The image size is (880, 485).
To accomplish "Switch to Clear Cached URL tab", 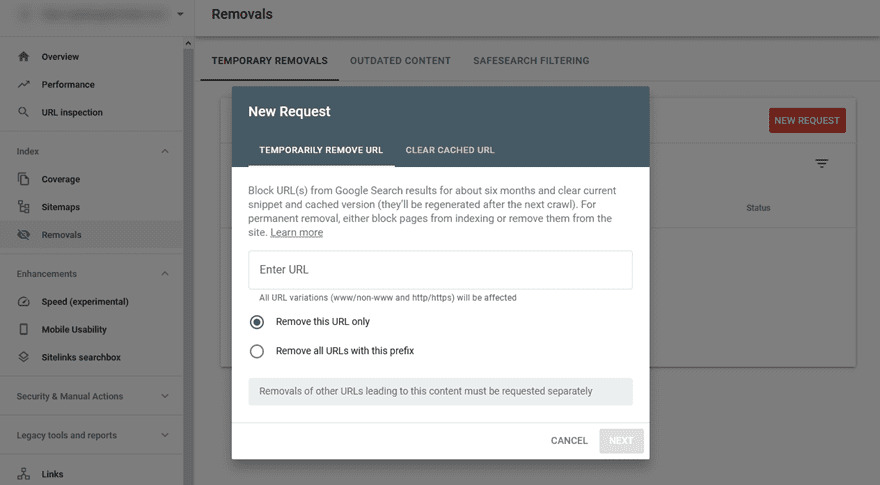I will pos(449,150).
